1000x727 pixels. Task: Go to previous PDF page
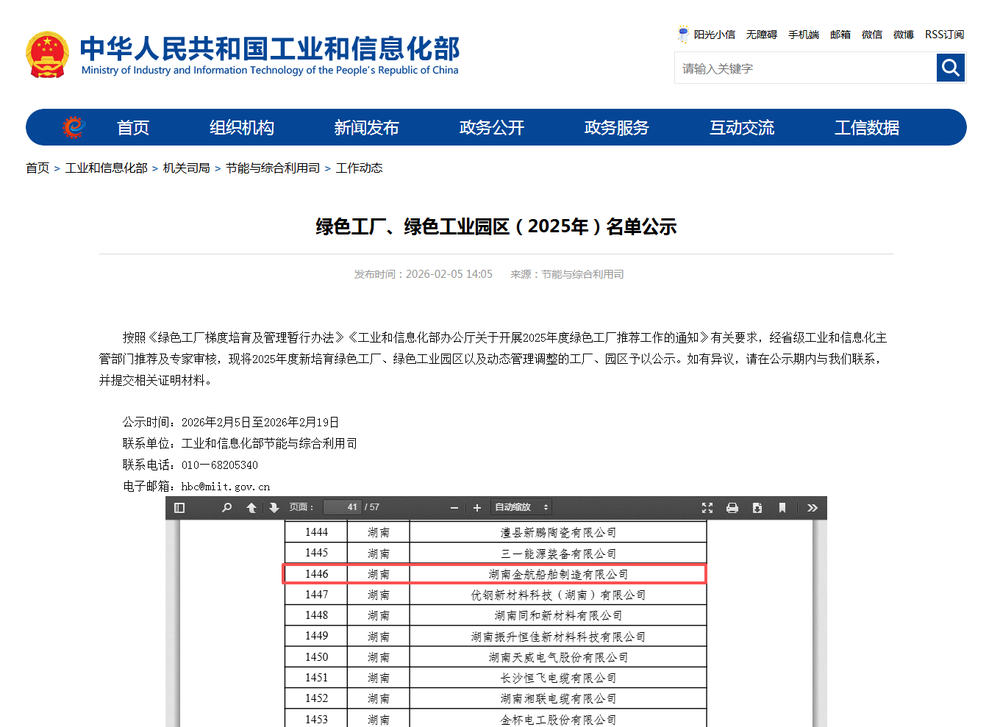251,508
